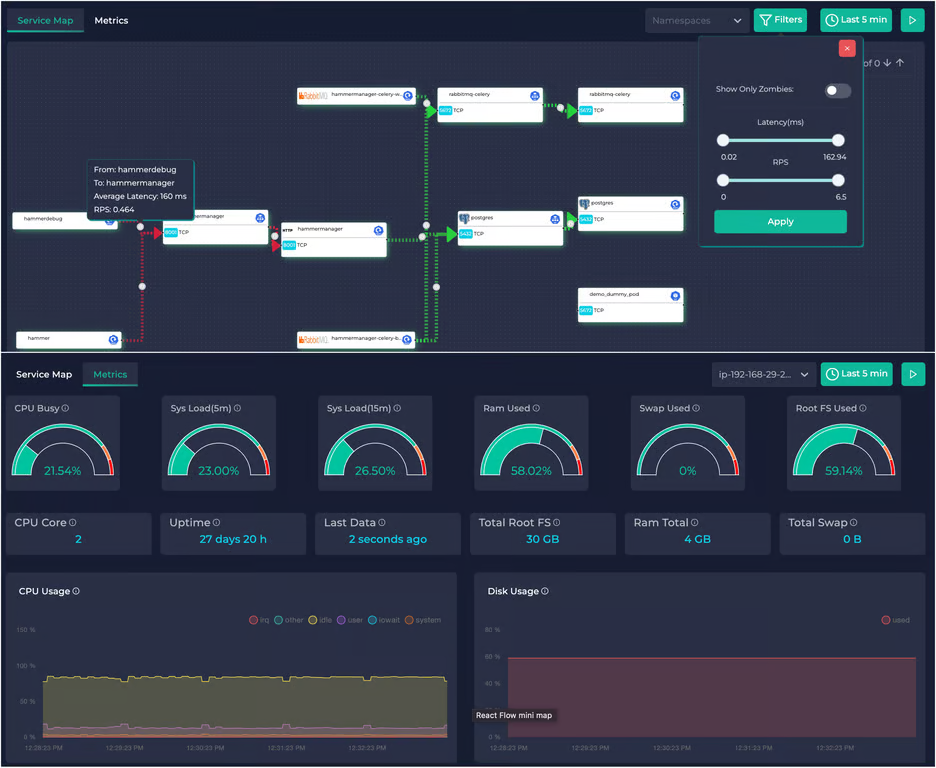Open the ip-192-168-29-2 host dropdown
The image size is (936, 768).
[x=765, y=374]
